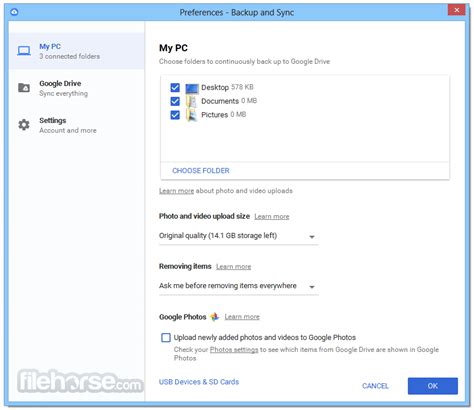This screenshot has width=474, height=410.
Task: Enable upload of newly added photos to Google Photos
Action: 166,337
